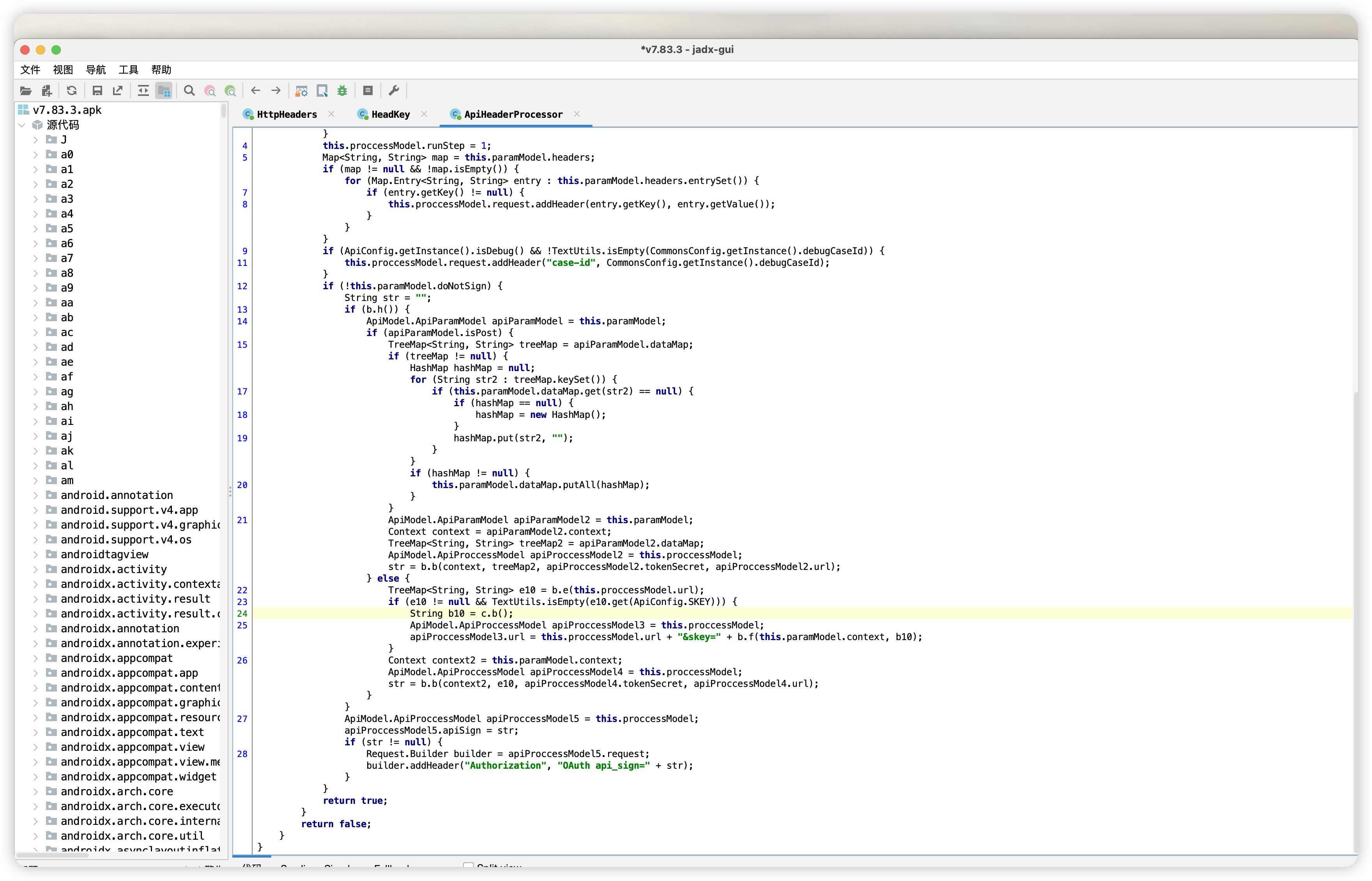Viewport: 1372px width, 881px height.
Task: Toggle the flatten packages icon
Action: [164, 90]
